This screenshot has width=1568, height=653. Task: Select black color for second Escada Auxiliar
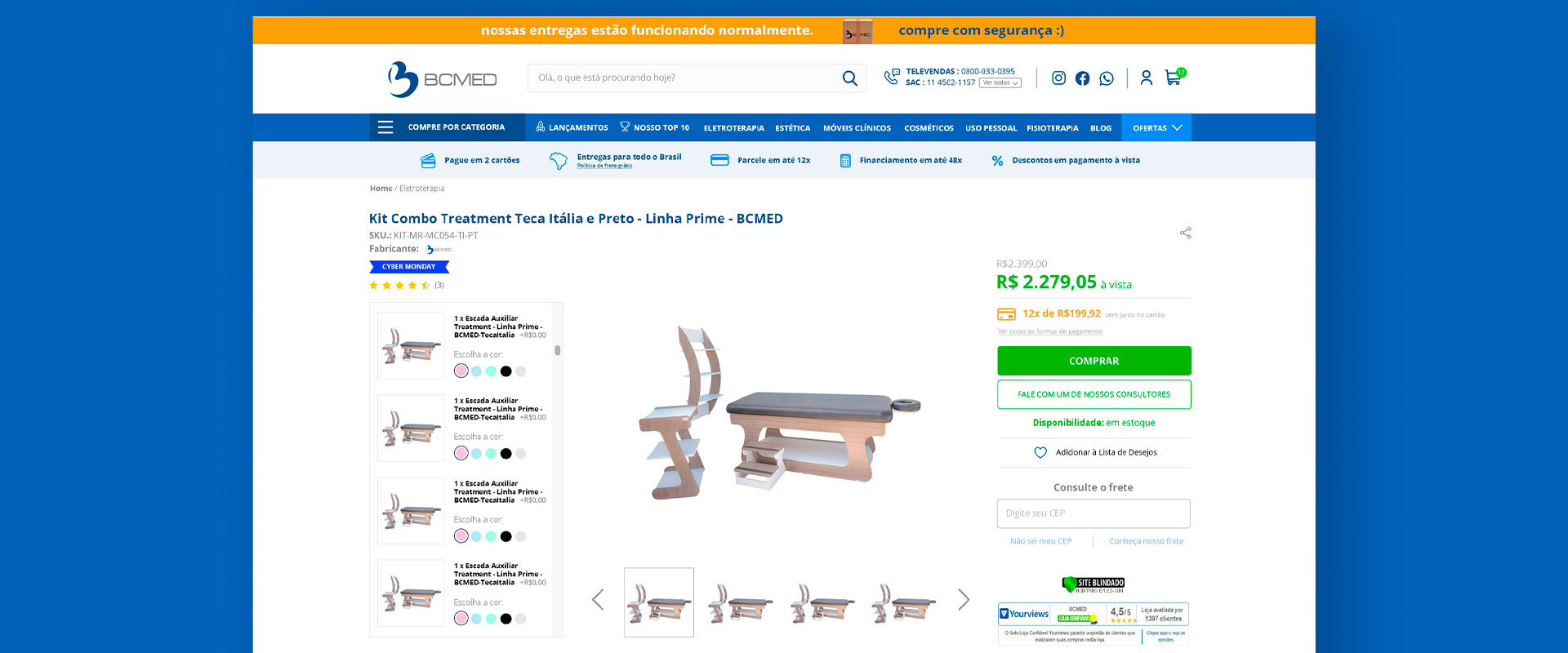tap(506, 454)
